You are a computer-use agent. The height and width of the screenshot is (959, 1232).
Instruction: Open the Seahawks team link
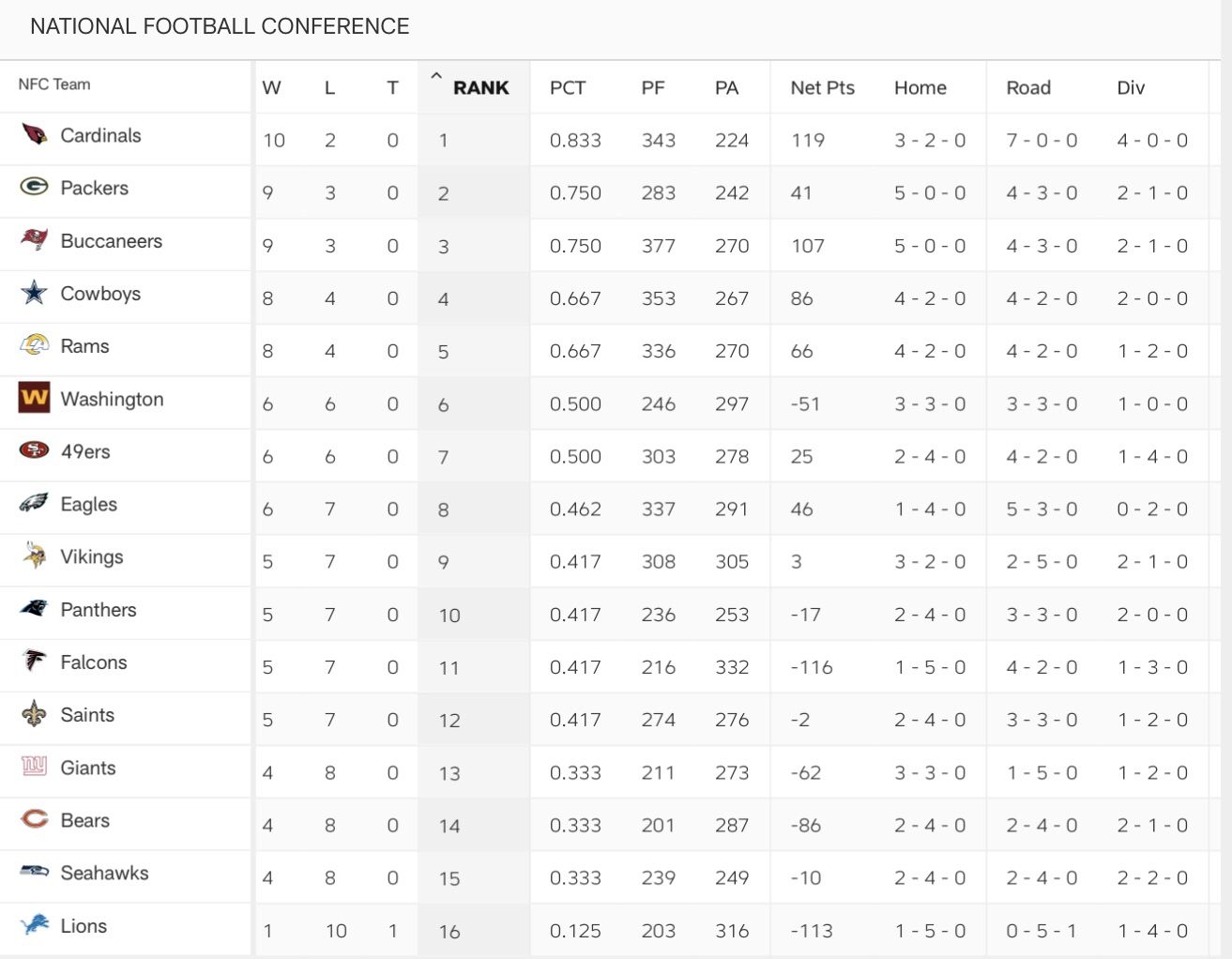tap(104, 873)
